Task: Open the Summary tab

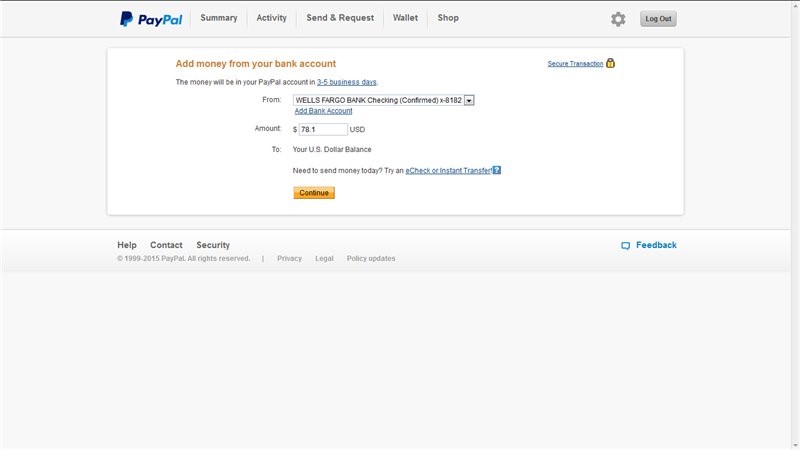Action: (219, 18)
